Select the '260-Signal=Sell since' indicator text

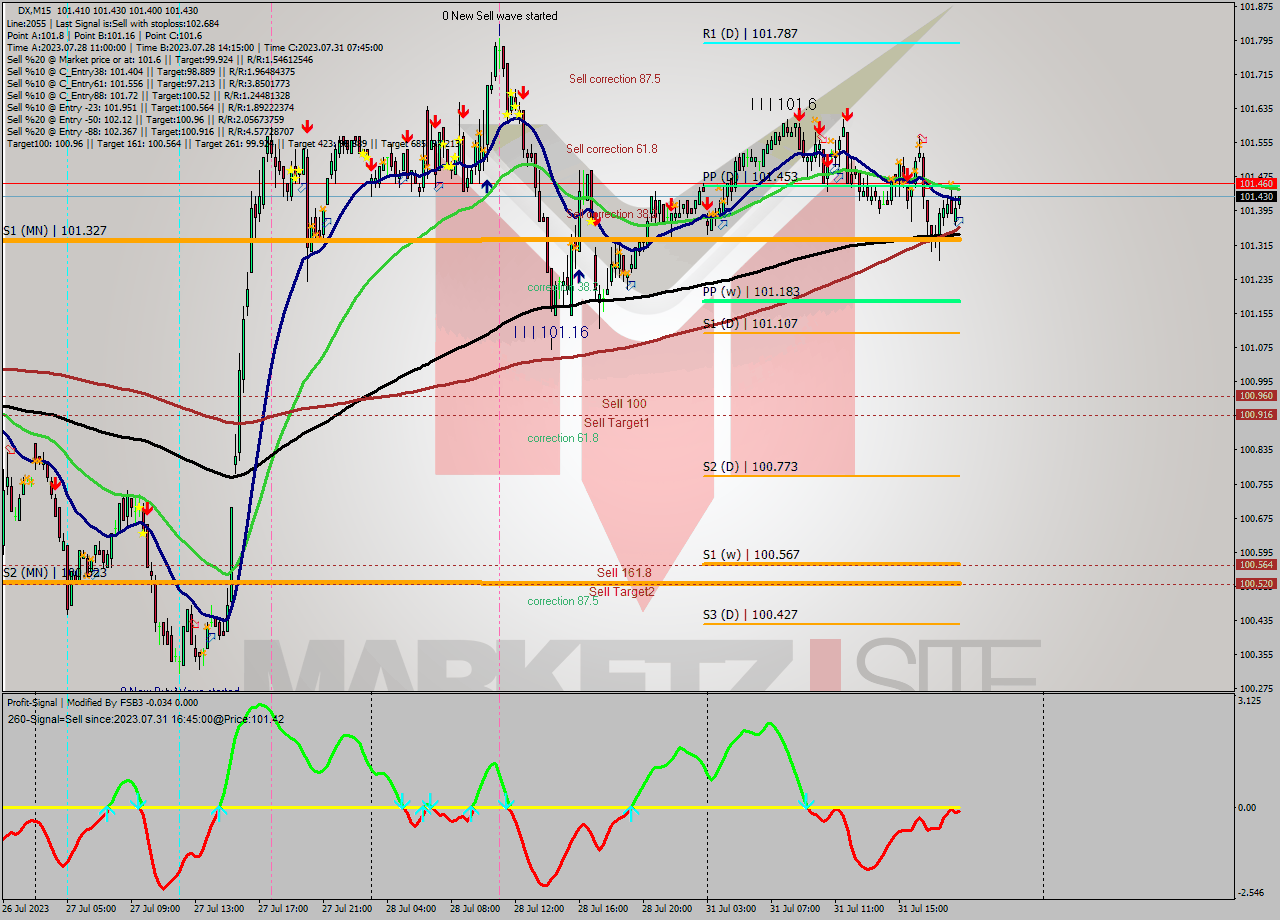tap(145, 718)
